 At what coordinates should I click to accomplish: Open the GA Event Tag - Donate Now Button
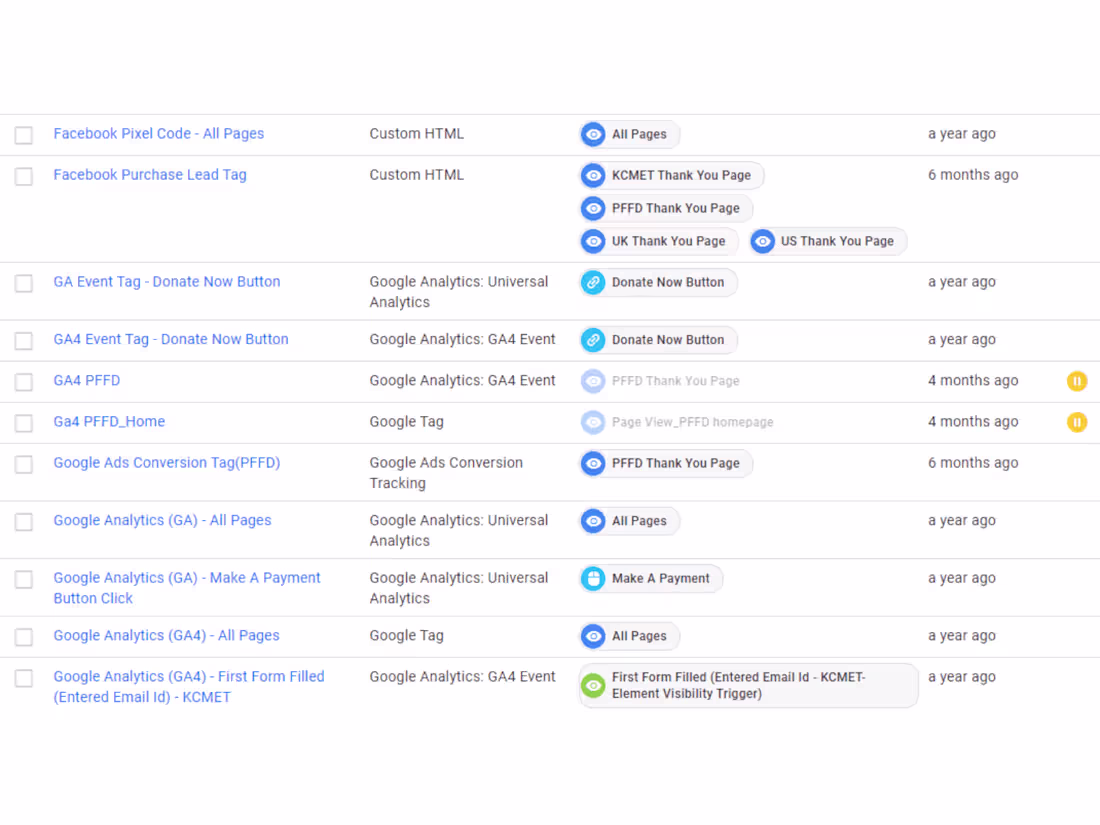[167, 281]
